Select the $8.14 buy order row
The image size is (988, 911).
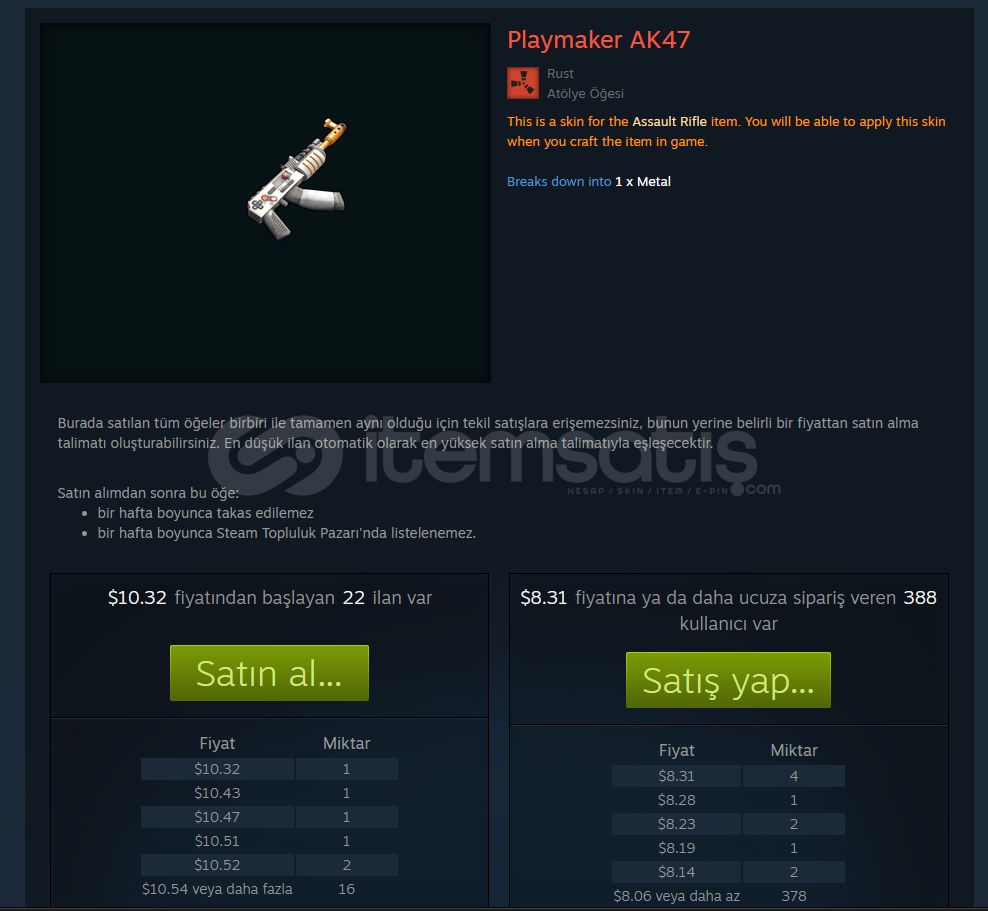pos(728,872)
